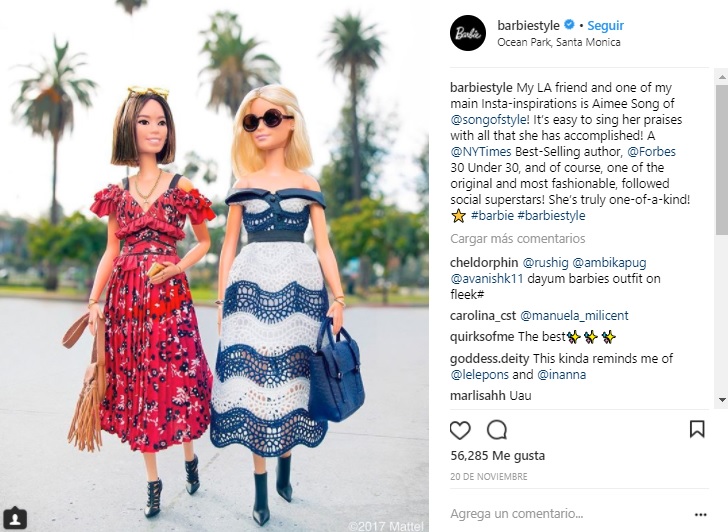Save post with bookmark icon
This screenshot has height=532, width=728.
click(x=697, y=429)
